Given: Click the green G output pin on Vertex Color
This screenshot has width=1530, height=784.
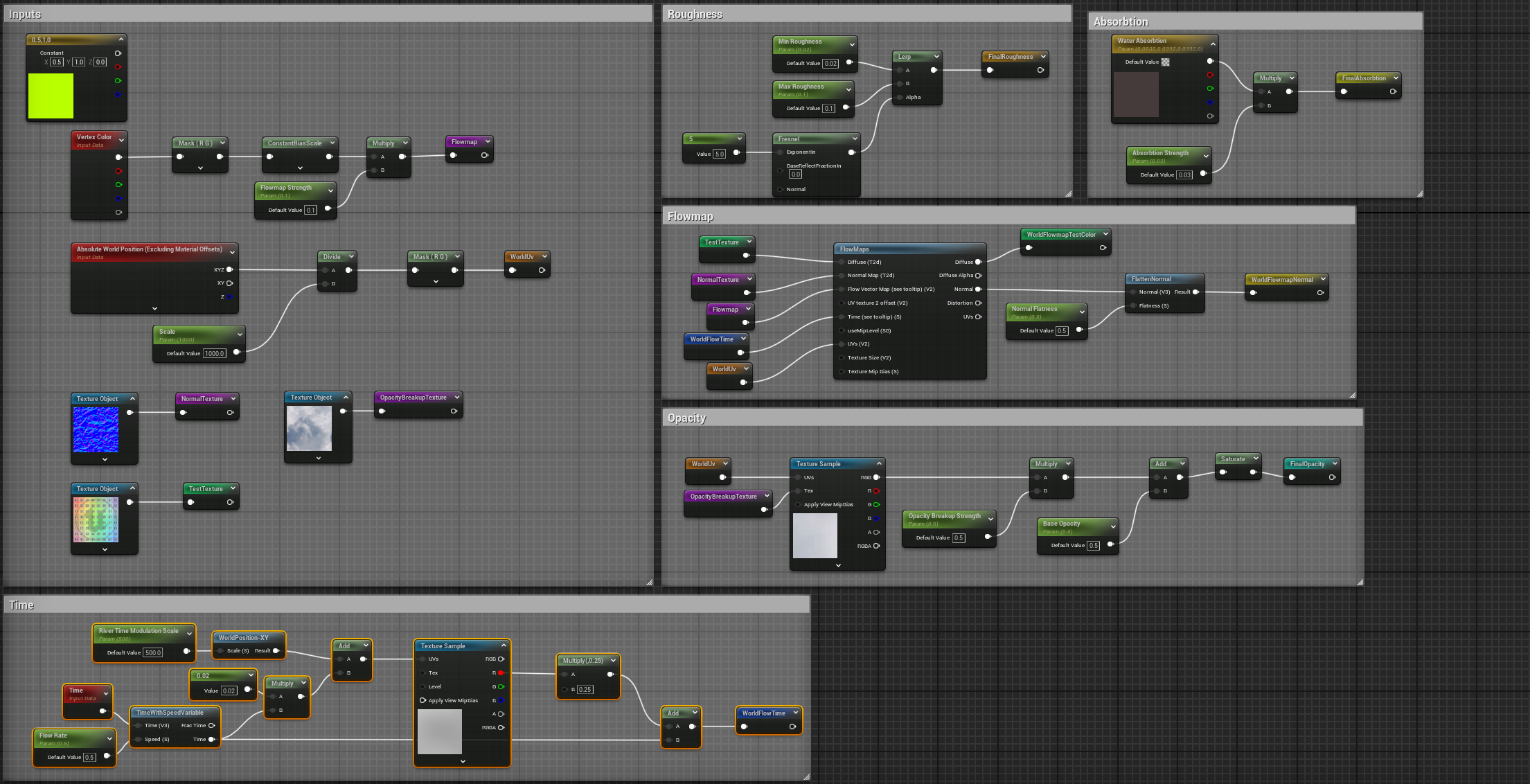Looking at the screenshot, I should [118, 185].
